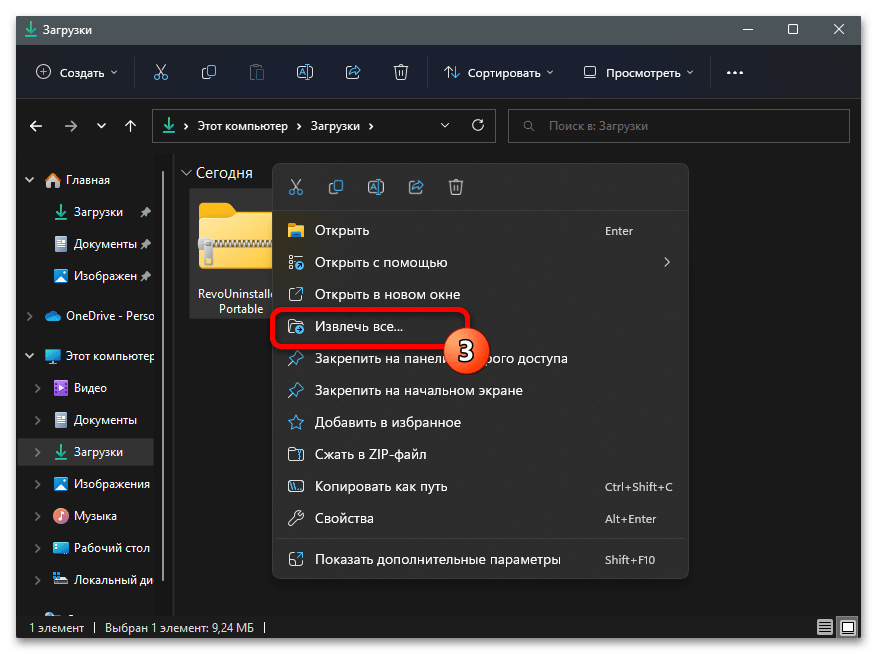Expand the Музыка tree node
Image resolution: width=877 pixels, height=654 pixels.
point(37,516)
